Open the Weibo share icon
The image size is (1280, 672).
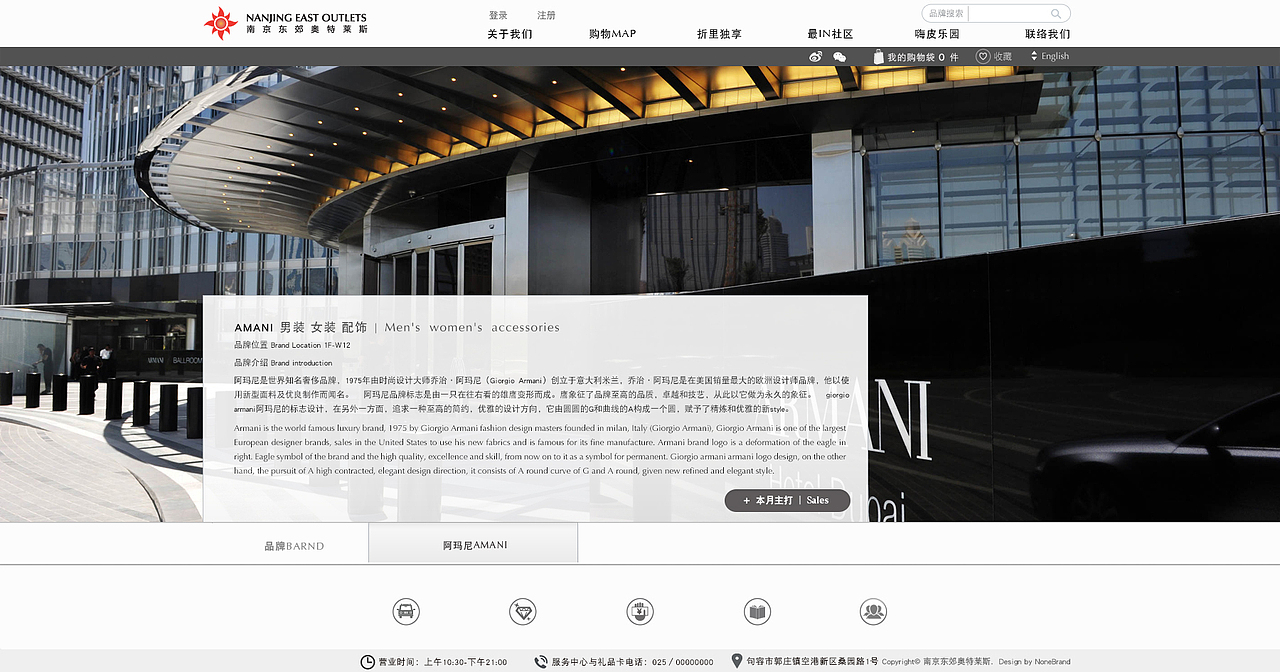pyautogui.click(x=815, y=56)
